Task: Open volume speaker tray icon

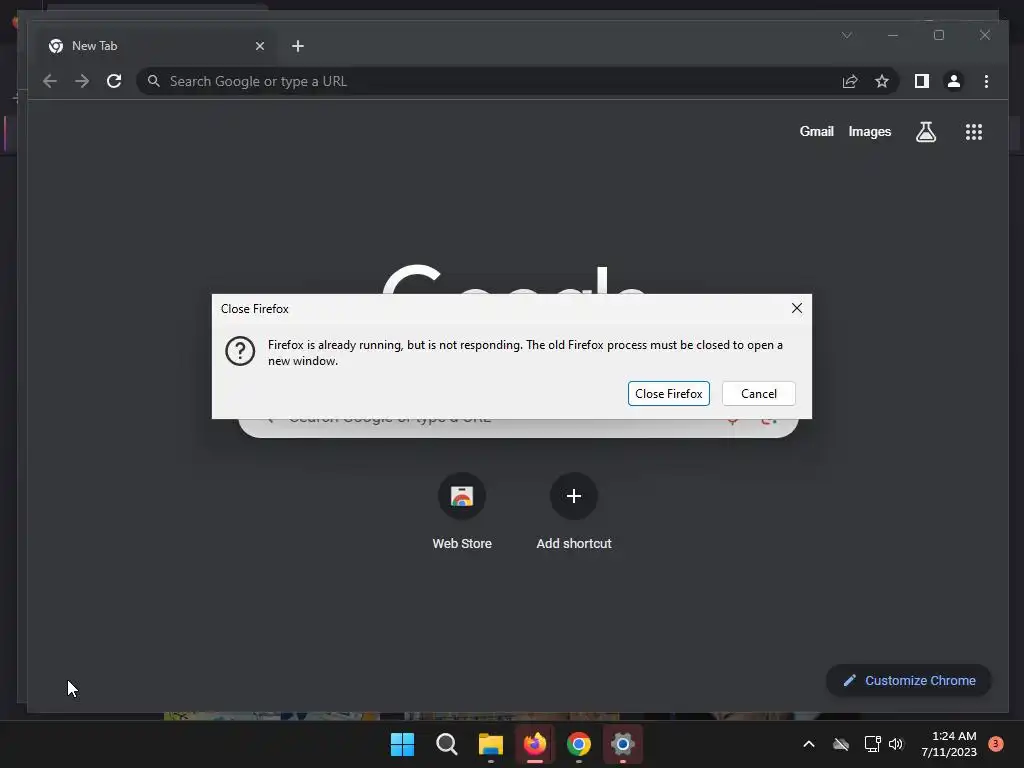Action: [x=895, y=744]
